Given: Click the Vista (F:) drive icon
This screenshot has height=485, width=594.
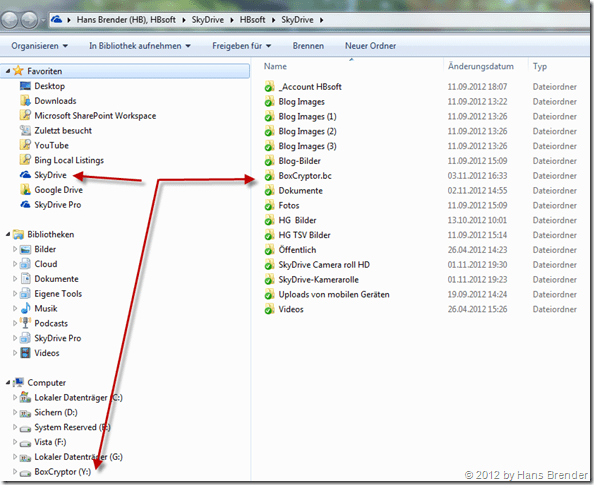Looking at the screenshot, I should coord(25,443).
